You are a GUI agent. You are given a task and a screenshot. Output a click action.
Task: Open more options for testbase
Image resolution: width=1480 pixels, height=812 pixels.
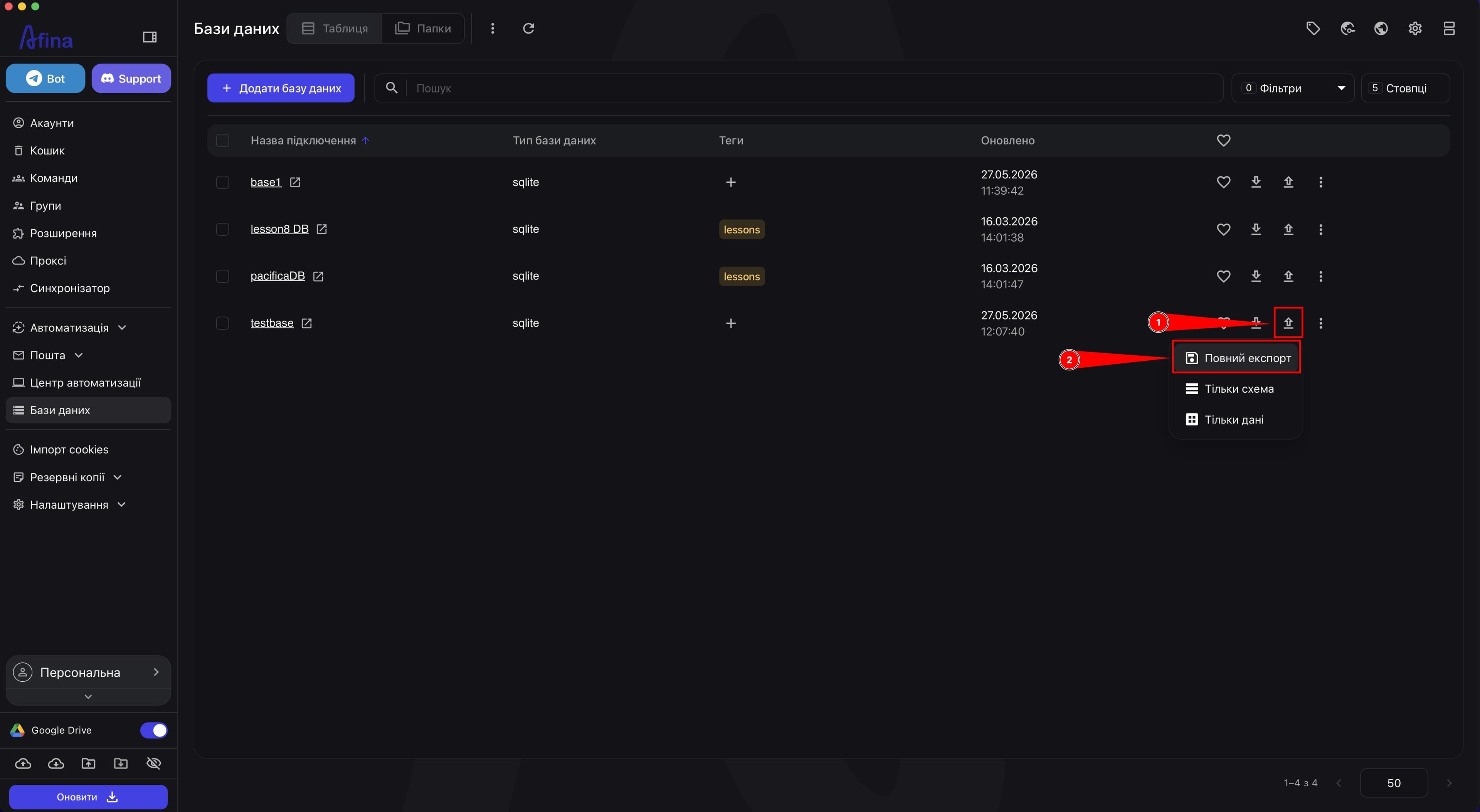(x=1321, y=323)
